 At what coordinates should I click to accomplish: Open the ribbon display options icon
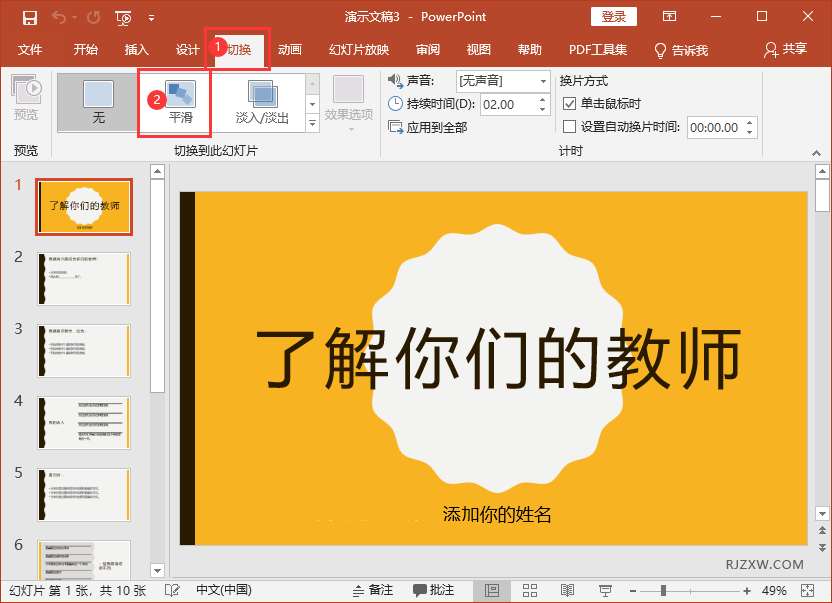point(670,16)
